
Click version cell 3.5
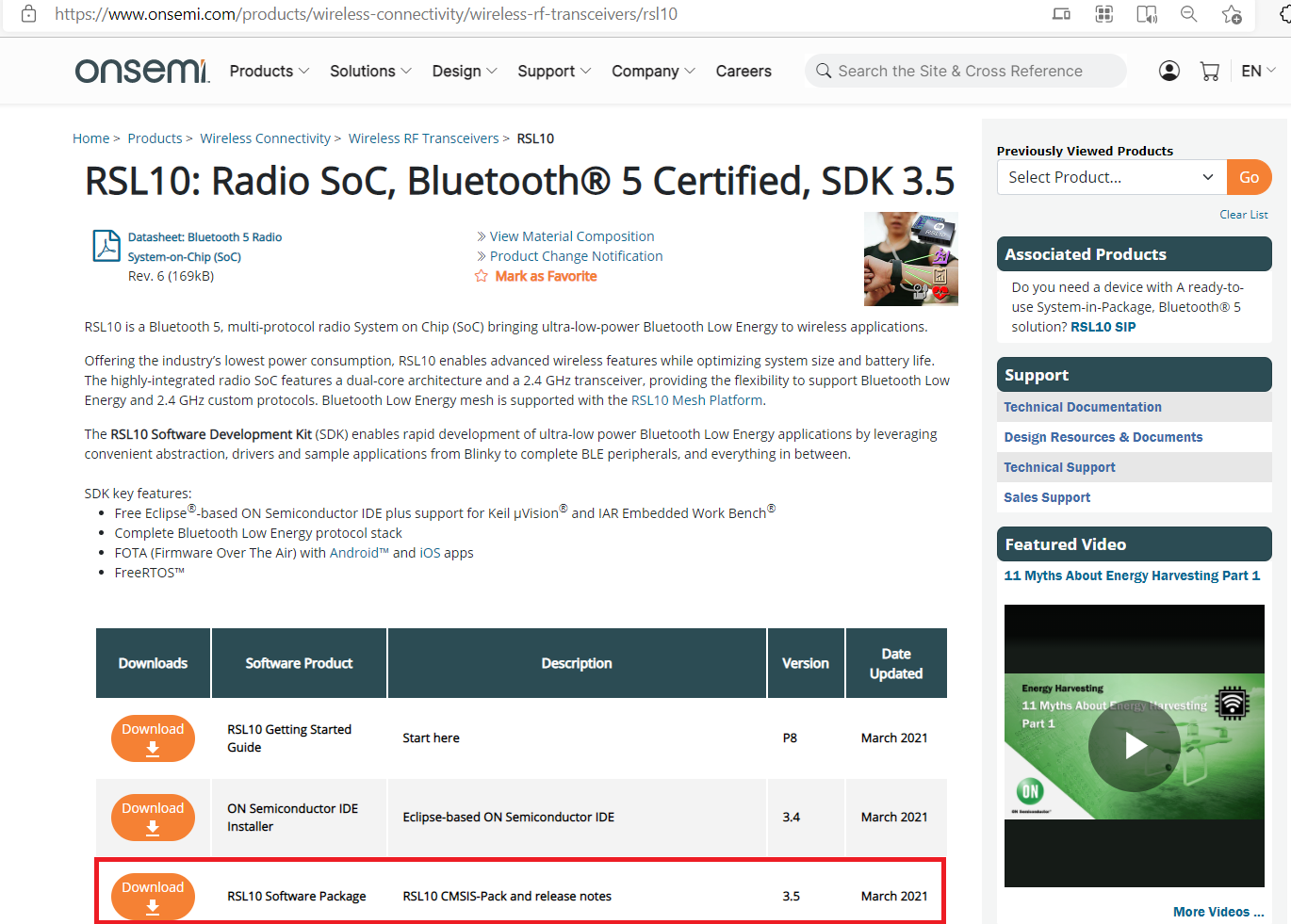791,896
